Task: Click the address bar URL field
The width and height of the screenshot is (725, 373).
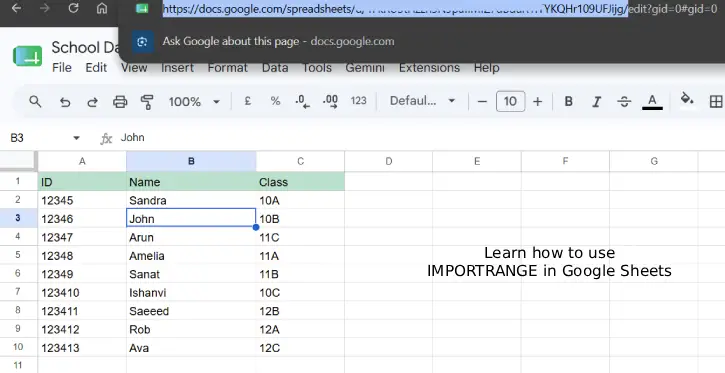Action: (x=440, y=9)
